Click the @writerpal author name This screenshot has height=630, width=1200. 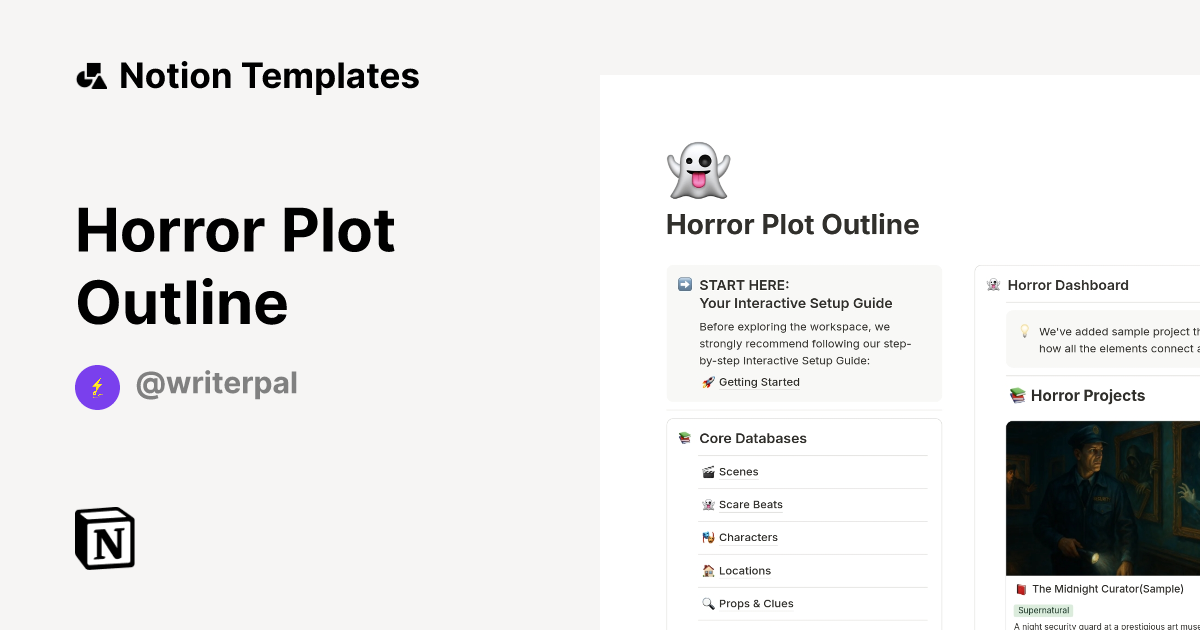coord(216,384)
